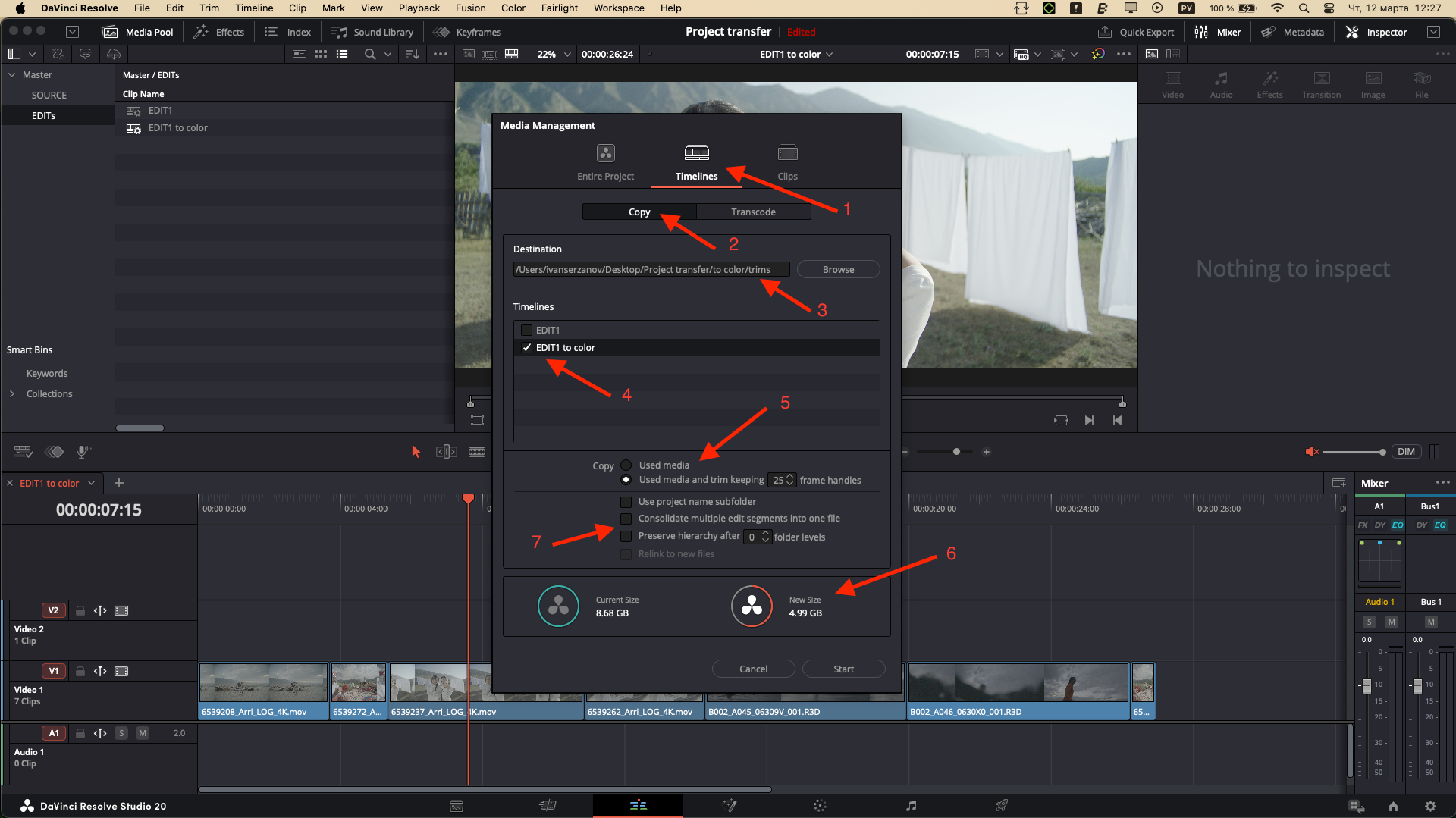Collapse the Master bin
The width and height of the screenshot is (1456, 818).
pos(12,74)
